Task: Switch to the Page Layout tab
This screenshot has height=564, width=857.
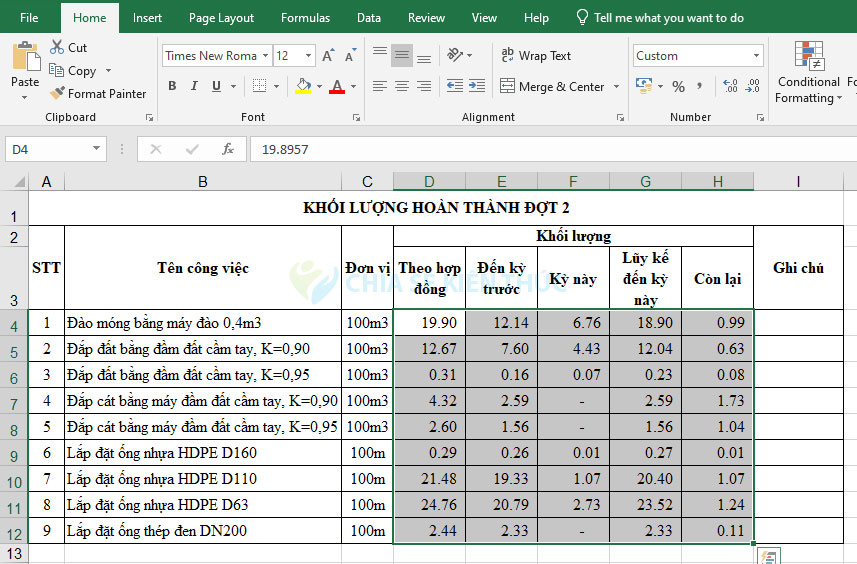Action: coord(221,17)
